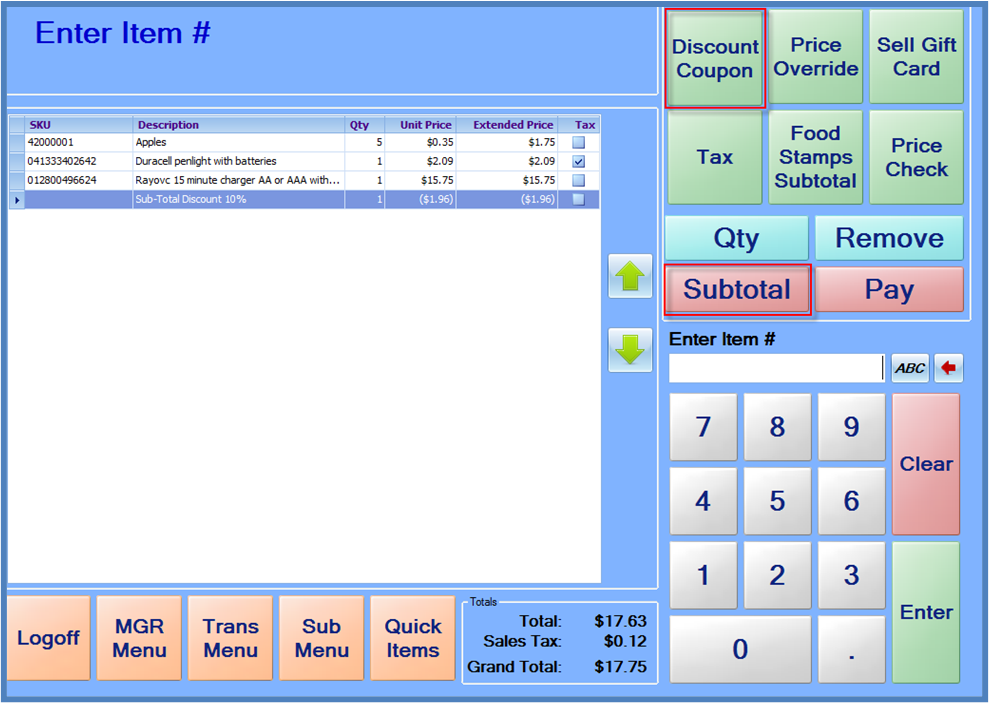This screenshot has width=989, height=703.
Task: Click inside the Enter Item # field
Action: pos(776,368)
